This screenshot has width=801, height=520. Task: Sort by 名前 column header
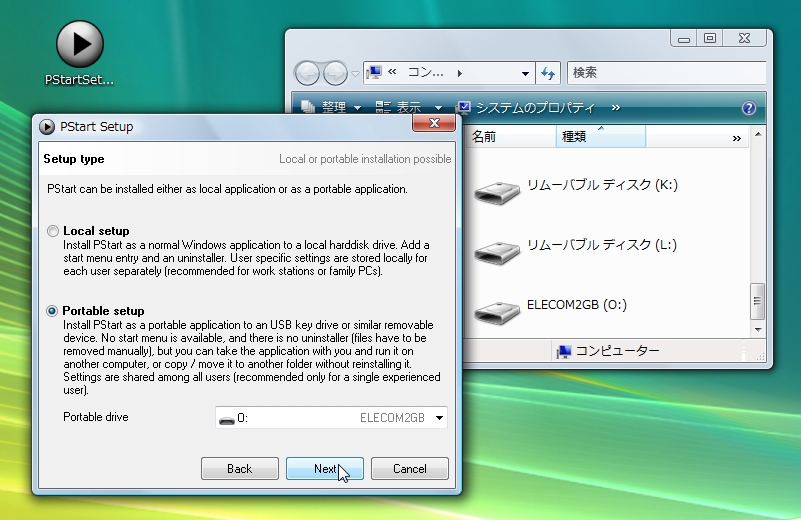click(x=511, y=137)
